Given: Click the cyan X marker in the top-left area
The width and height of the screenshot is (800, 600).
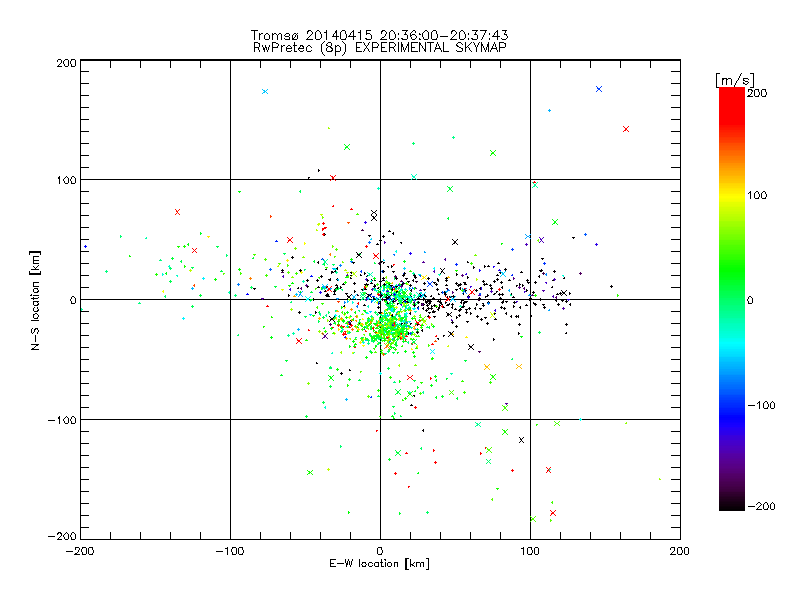Looking at the screenshot, I should pyautogui.click(x=265, y=92).
